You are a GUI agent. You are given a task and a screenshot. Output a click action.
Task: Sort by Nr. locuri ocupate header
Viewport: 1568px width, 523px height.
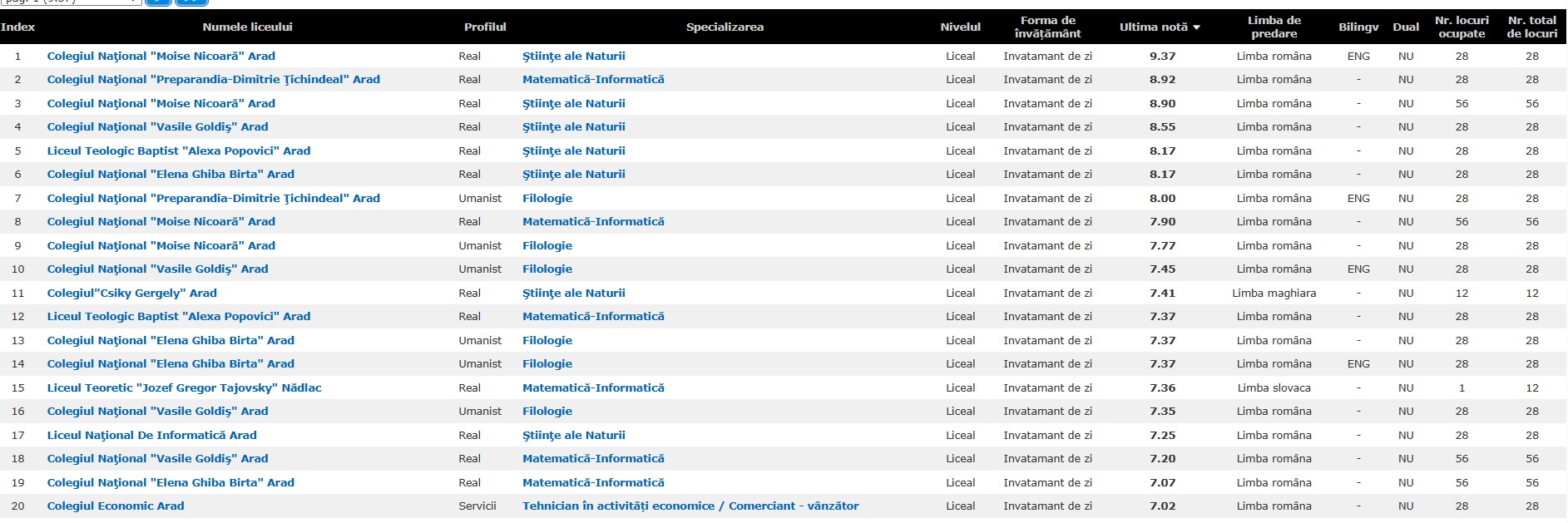pos(1462,27)
